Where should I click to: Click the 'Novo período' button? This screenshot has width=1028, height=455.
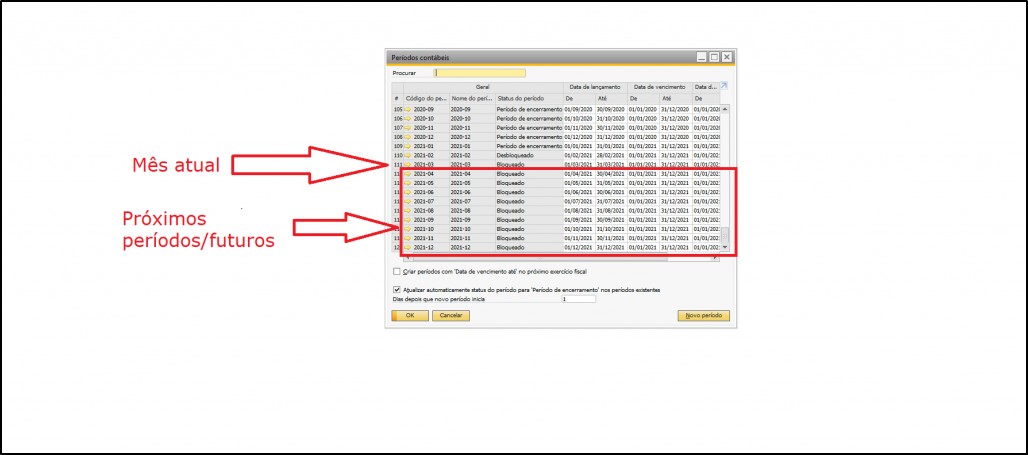704,315
